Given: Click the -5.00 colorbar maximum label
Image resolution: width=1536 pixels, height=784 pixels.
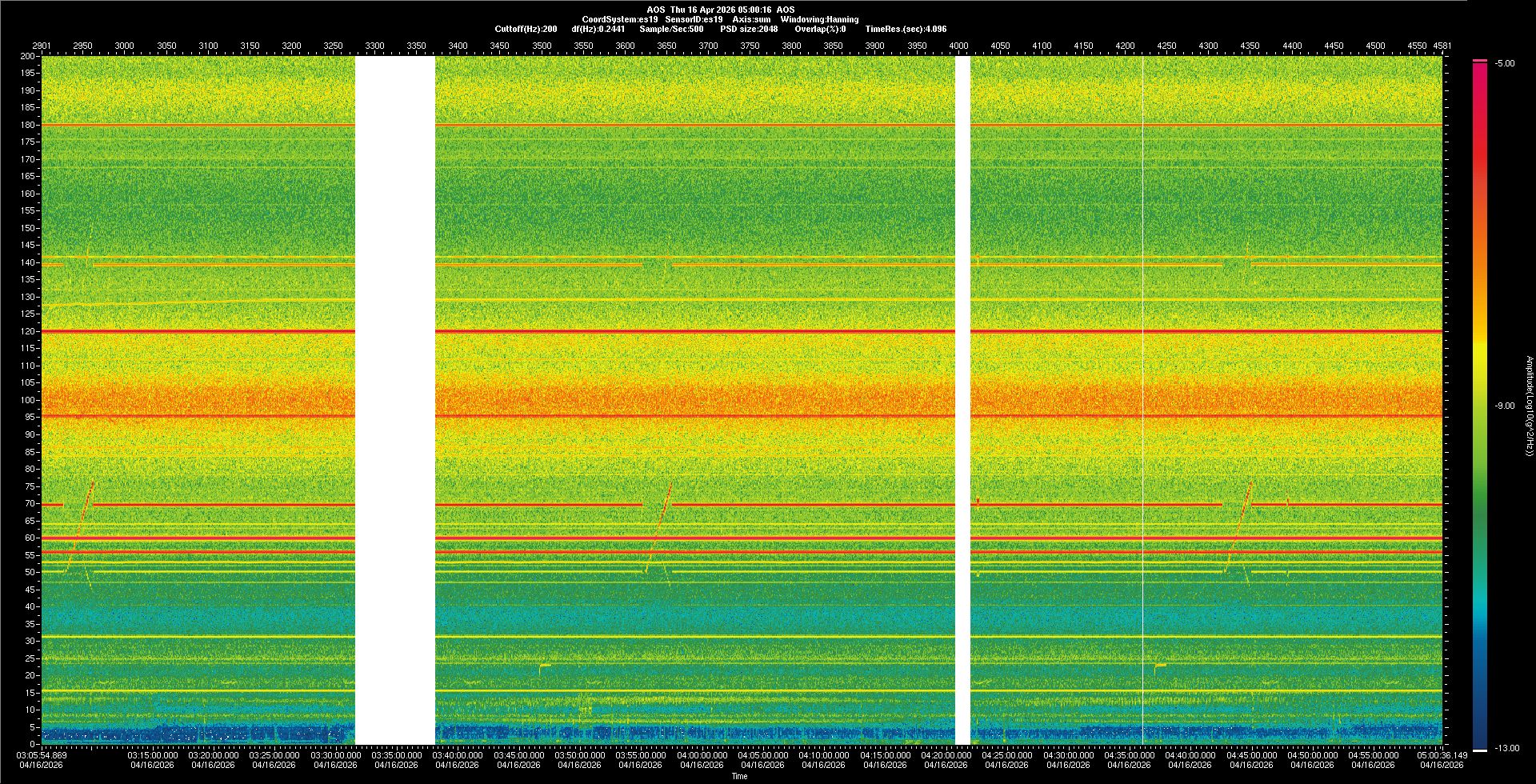Looking at the screenshot, I should coord(1504,64).
